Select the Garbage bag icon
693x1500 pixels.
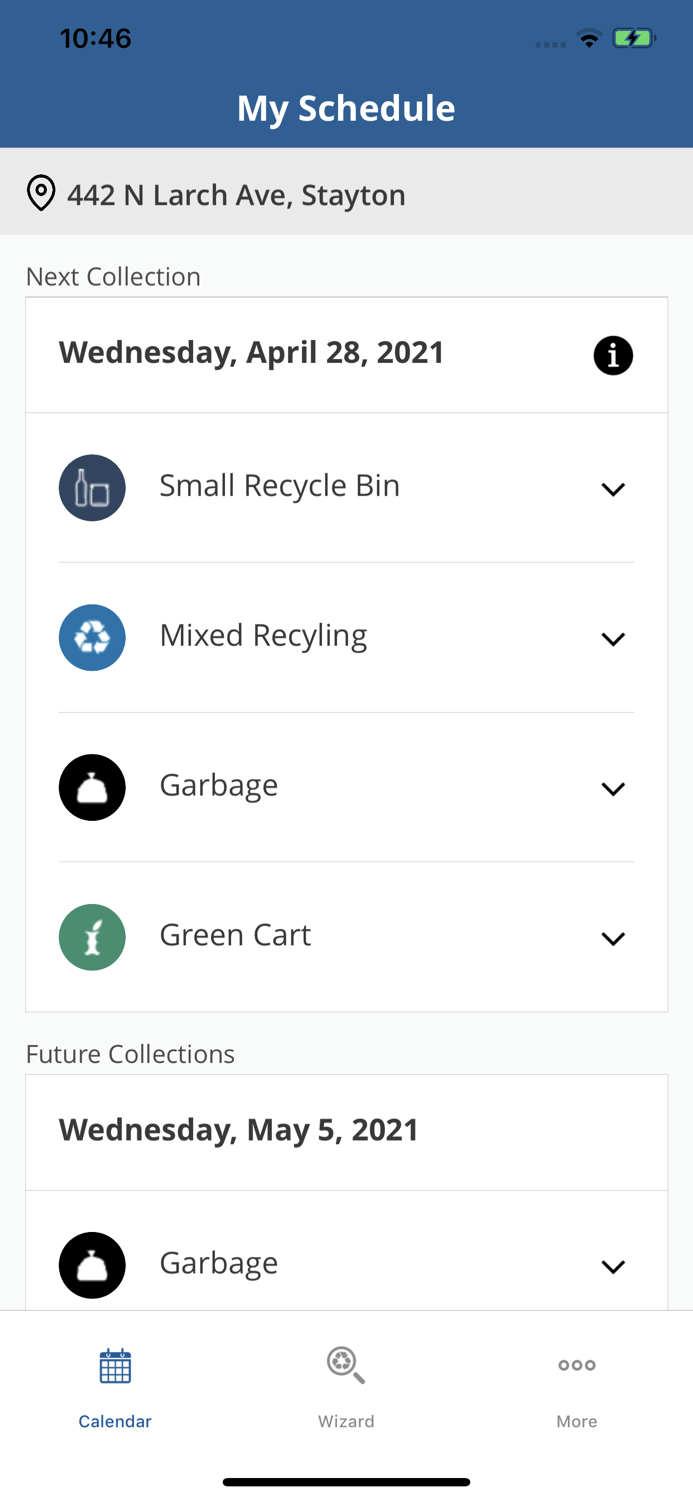[x=92, y=786]
